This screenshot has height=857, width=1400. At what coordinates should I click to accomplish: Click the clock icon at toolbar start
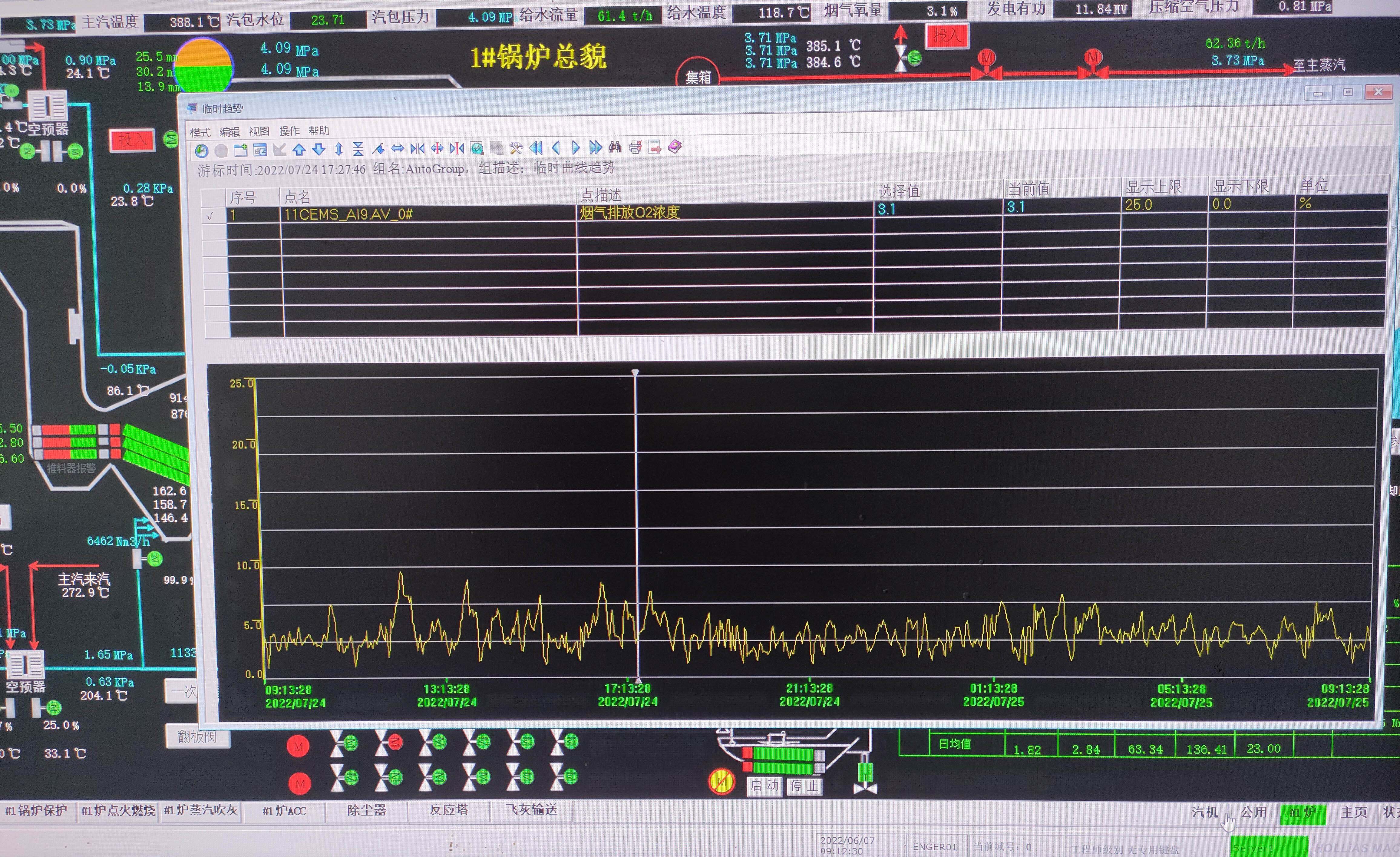[x=202, y=151]
